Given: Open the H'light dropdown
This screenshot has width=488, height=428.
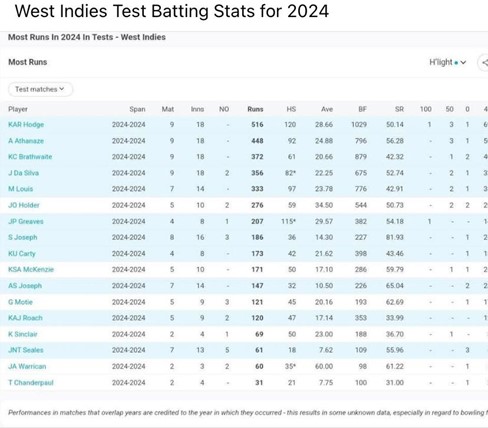Looking at the screenshot, I should (x=447, y=62).
